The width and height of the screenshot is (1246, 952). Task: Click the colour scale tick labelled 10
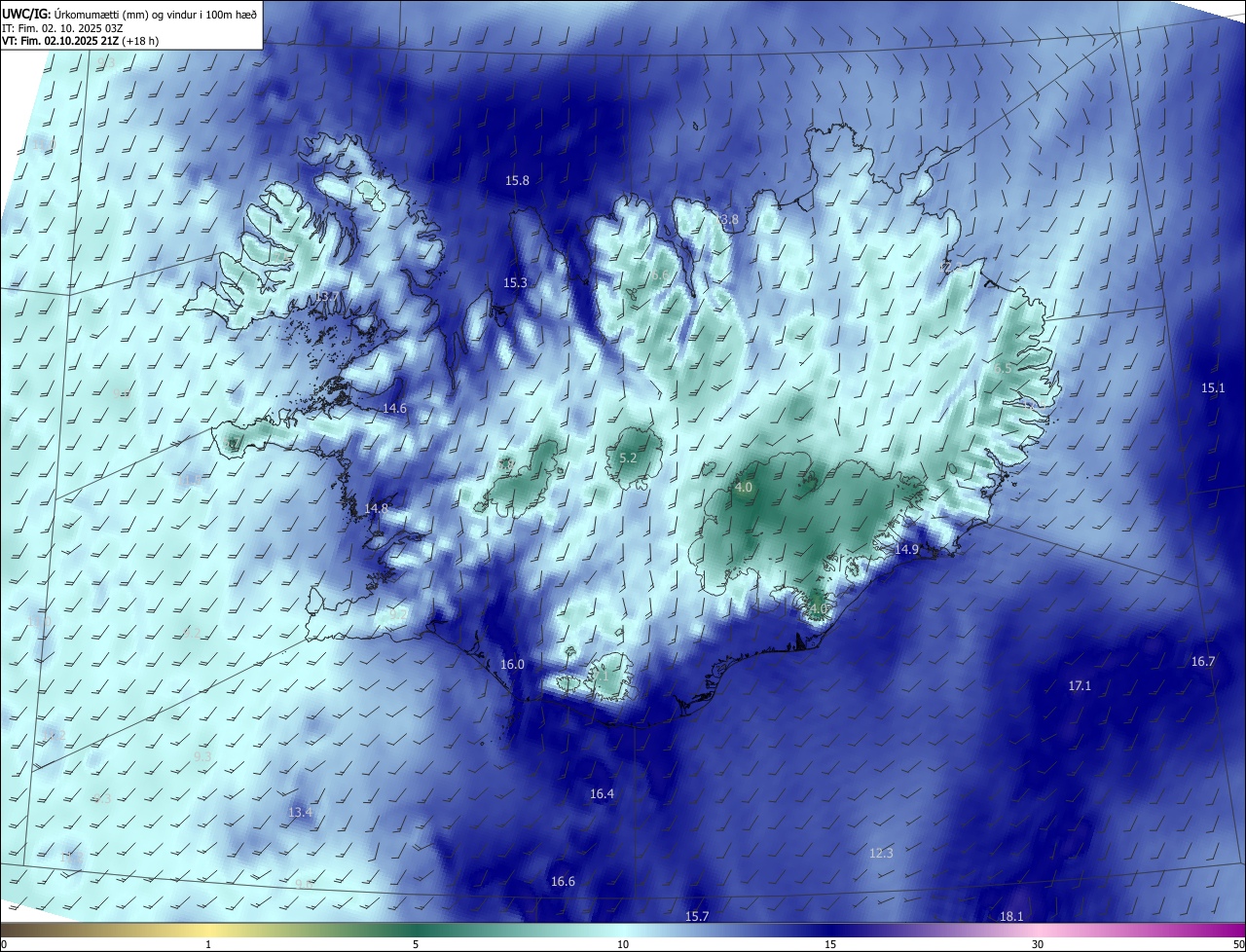tap(623, 945)
